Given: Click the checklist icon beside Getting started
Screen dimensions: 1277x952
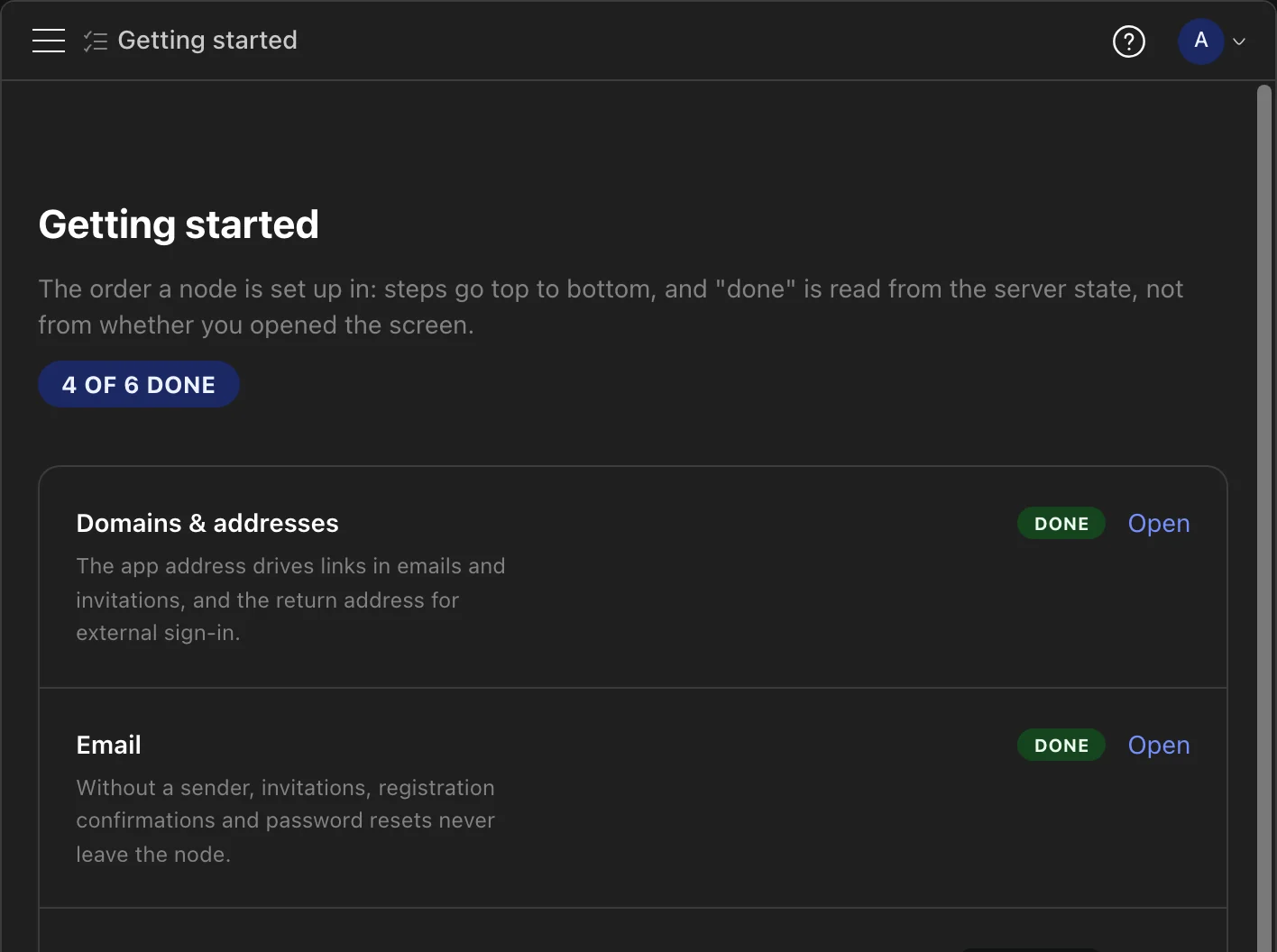Looking at the screenshot, I should 95,41.
